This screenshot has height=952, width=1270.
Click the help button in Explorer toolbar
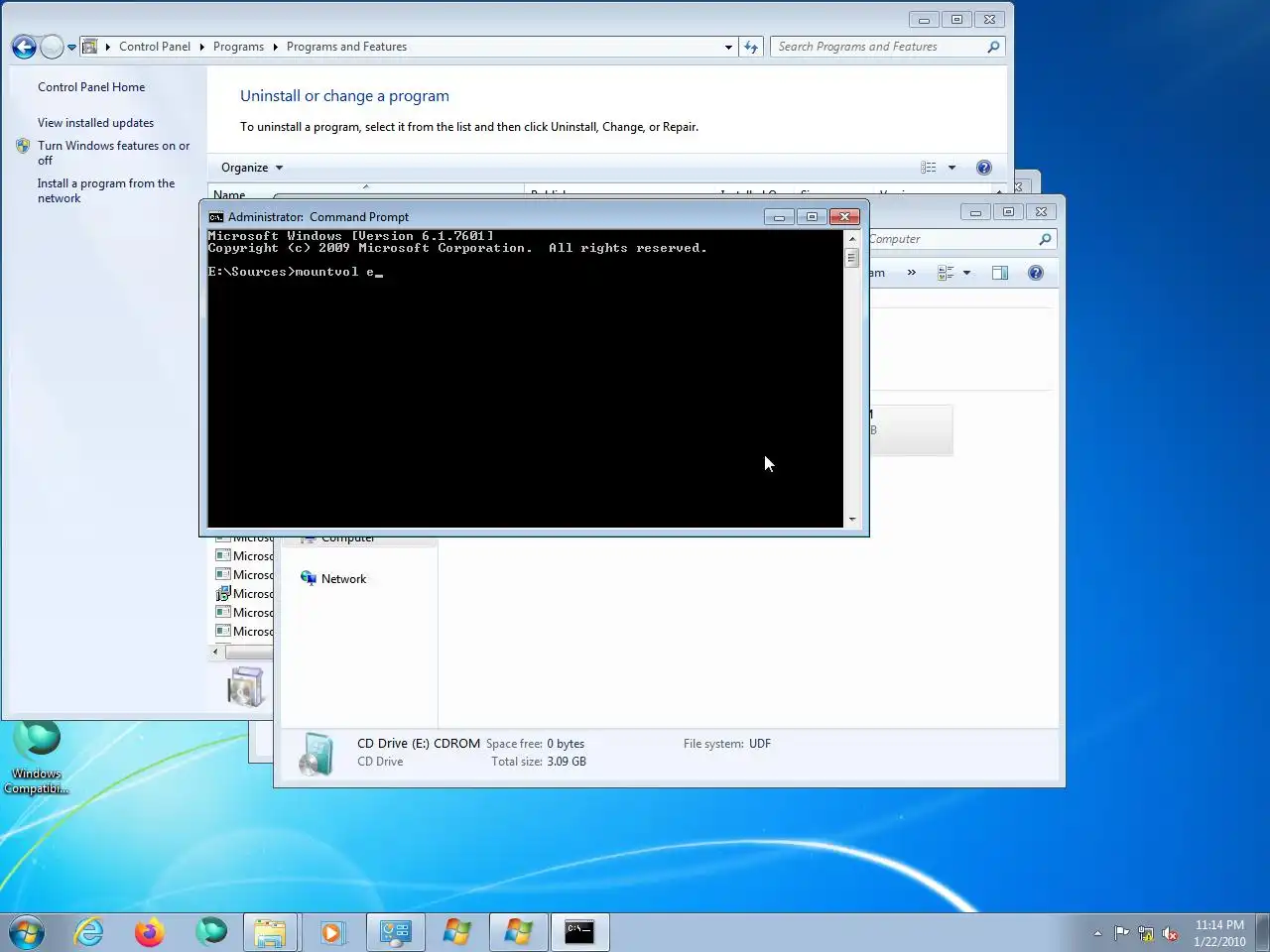tap(1036, 273)
